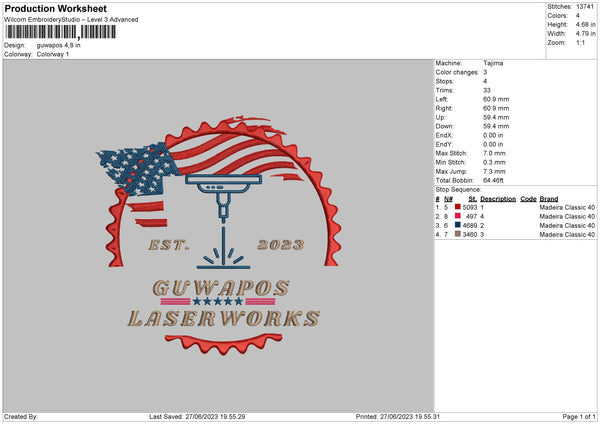
Task: Click the 'Code' column header
Action: pos(528,199)
